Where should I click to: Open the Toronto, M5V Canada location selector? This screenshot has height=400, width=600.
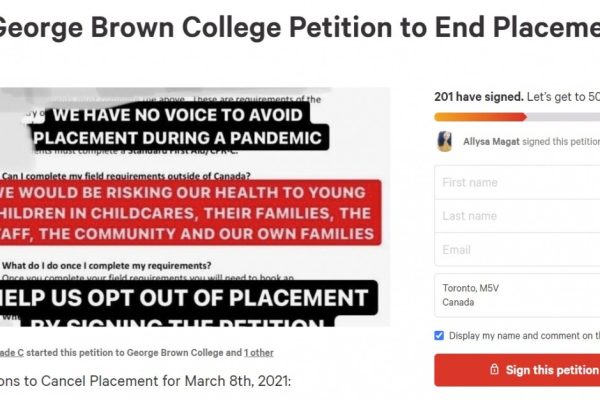(x=517, y=295)
